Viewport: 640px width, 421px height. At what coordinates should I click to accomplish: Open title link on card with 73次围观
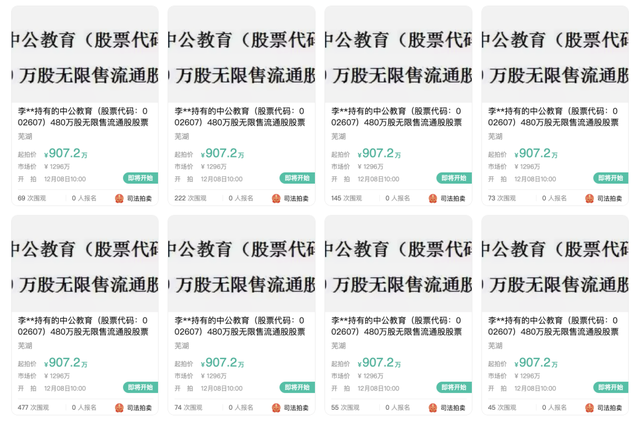(x=553, y=117)
